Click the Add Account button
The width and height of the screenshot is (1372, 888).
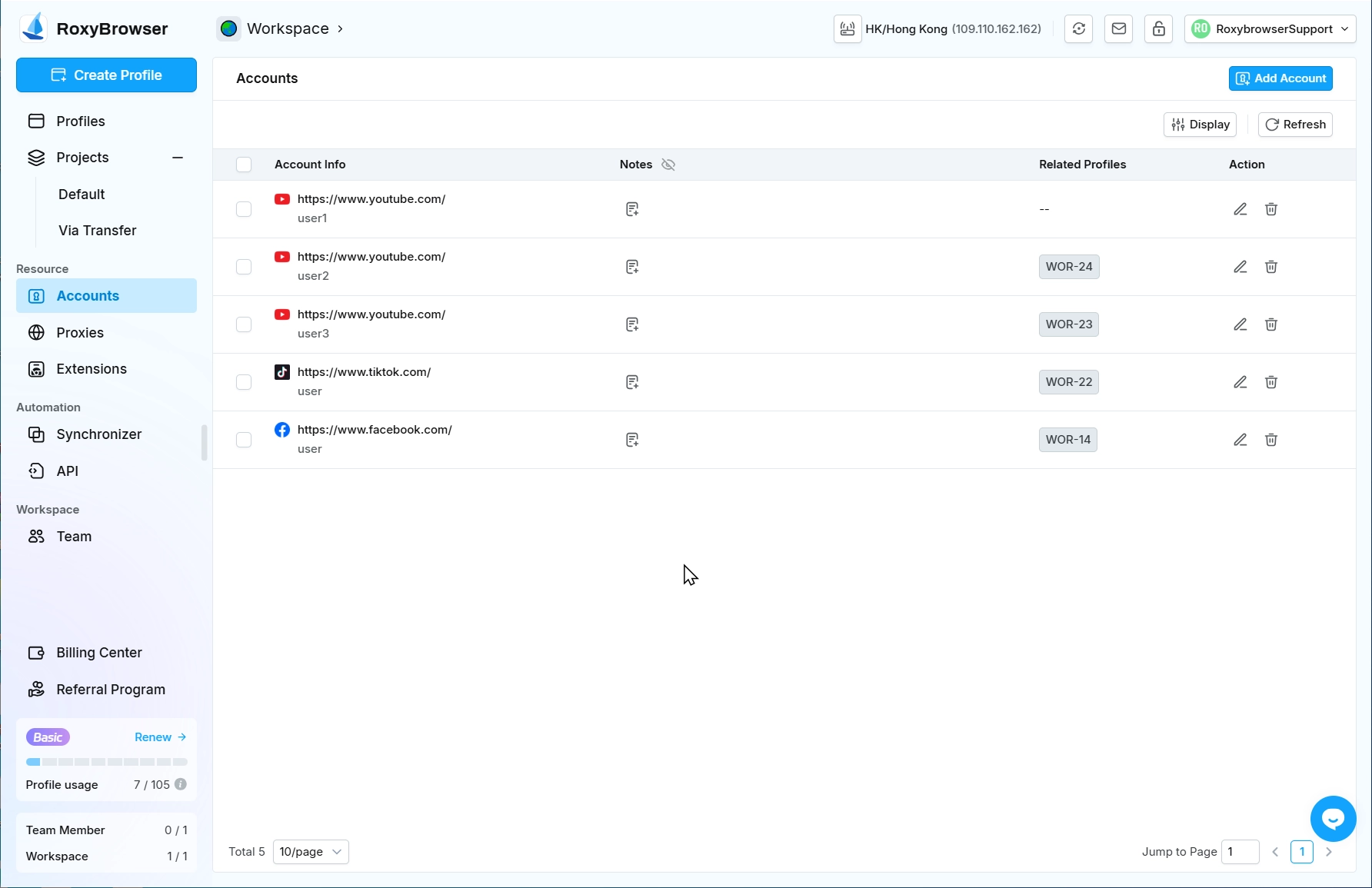(x=1280, y=78)
